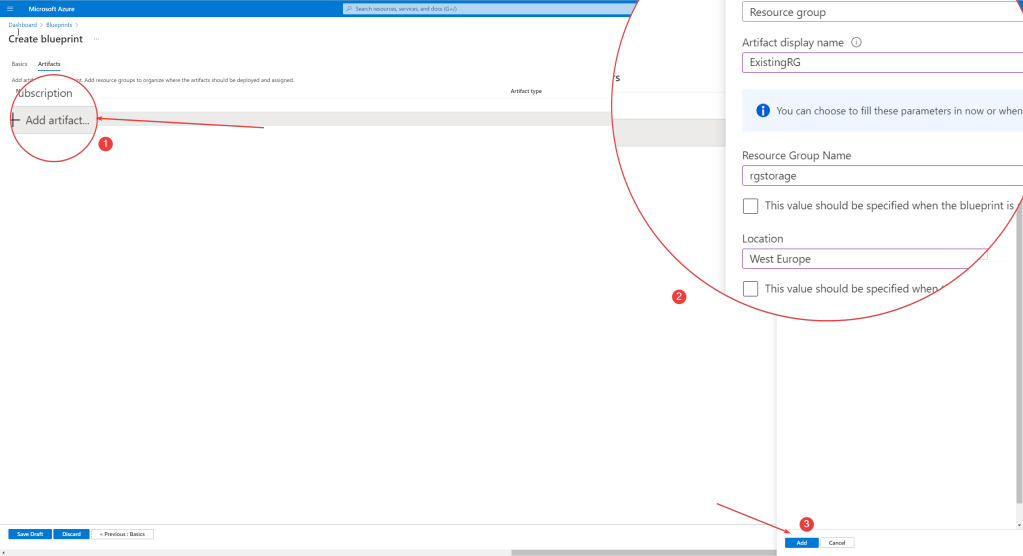Click the Resource Group Name input field
1023x556 pixels.
click(x=880, y=176)
